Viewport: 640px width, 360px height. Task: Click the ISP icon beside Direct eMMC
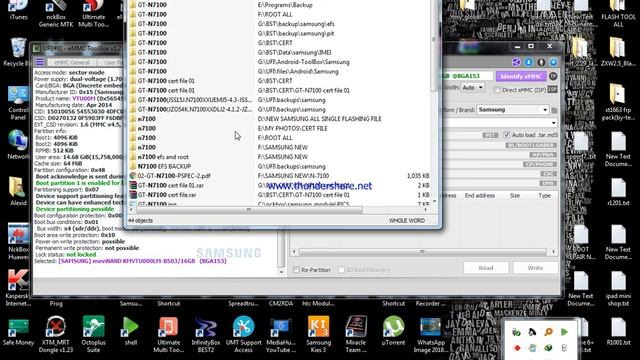click(x=552, y=89)
